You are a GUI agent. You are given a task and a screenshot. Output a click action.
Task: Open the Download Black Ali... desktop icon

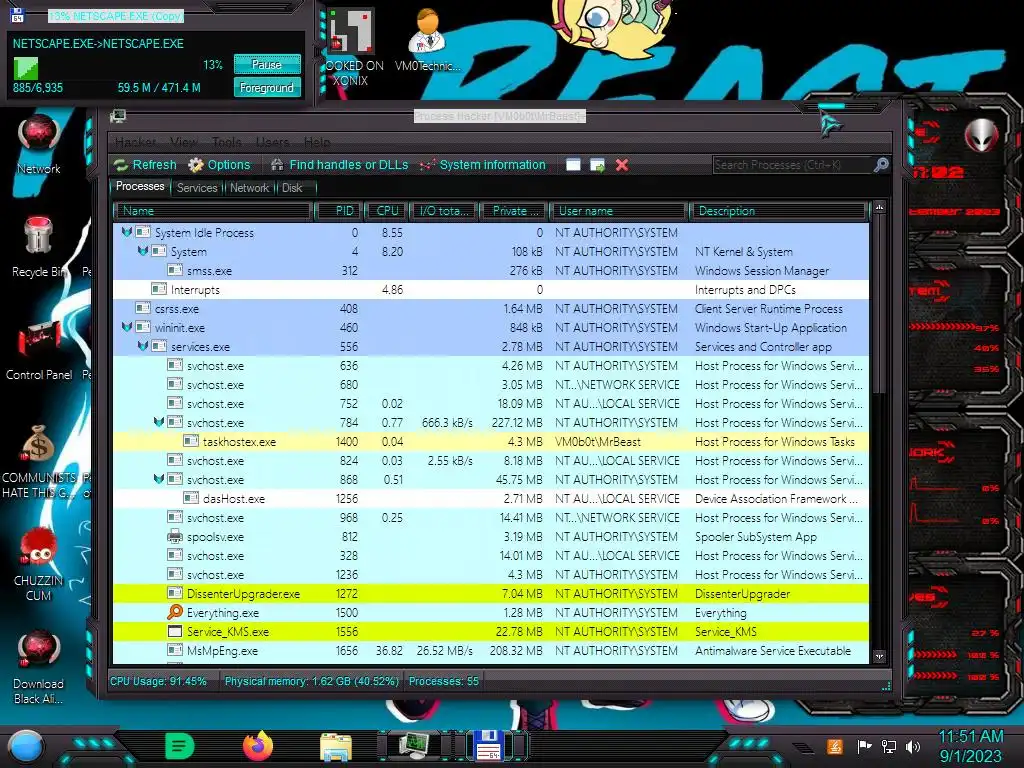(x=39, y=668)
